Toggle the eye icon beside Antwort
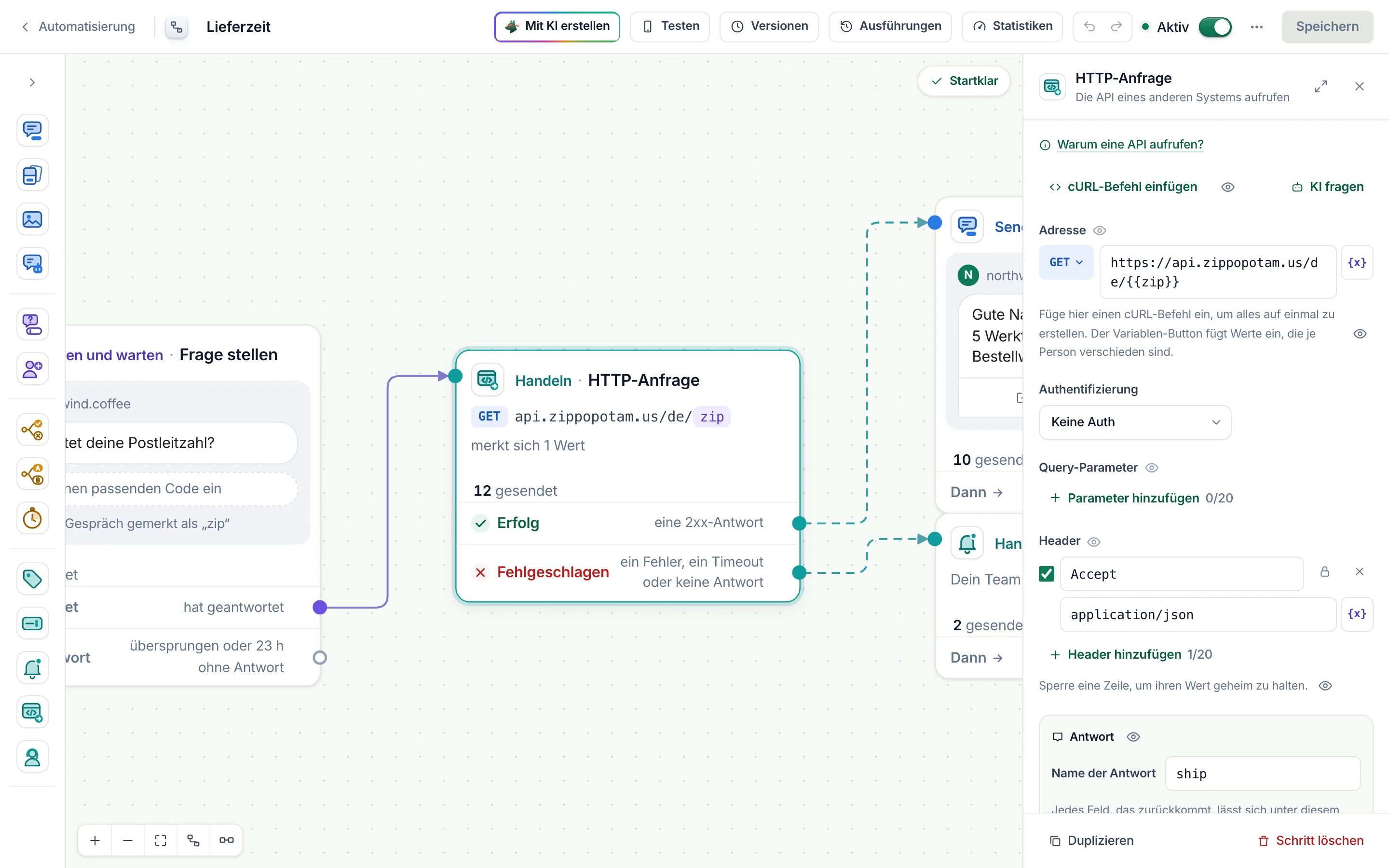This screenshot has width=1389, height=868. pyautogui.click(x=1133, y=736)
